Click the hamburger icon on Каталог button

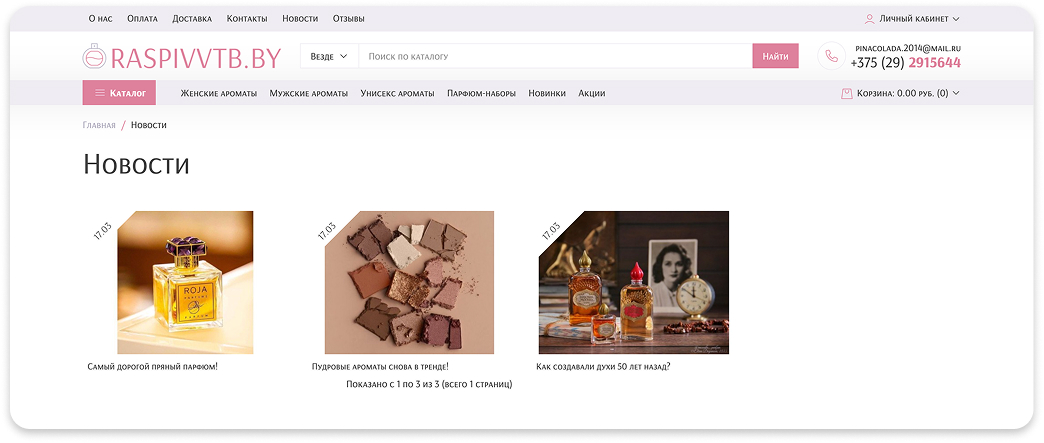100,93
